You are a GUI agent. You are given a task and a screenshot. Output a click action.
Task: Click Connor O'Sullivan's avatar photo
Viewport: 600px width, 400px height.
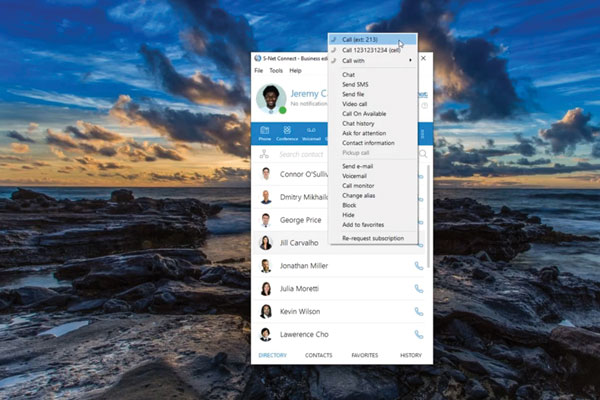coord(266,174)
